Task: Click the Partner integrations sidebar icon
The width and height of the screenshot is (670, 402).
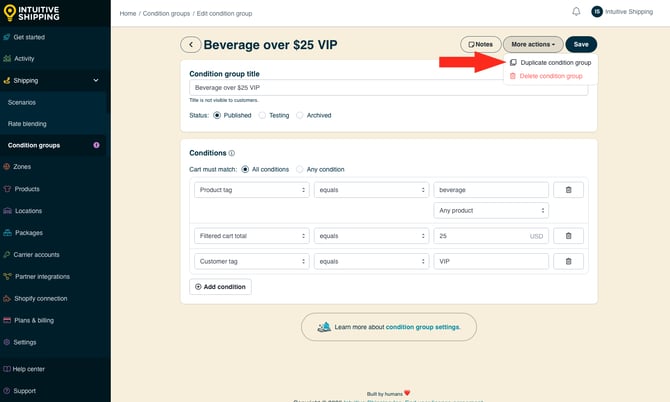Action: coord(7,276)
